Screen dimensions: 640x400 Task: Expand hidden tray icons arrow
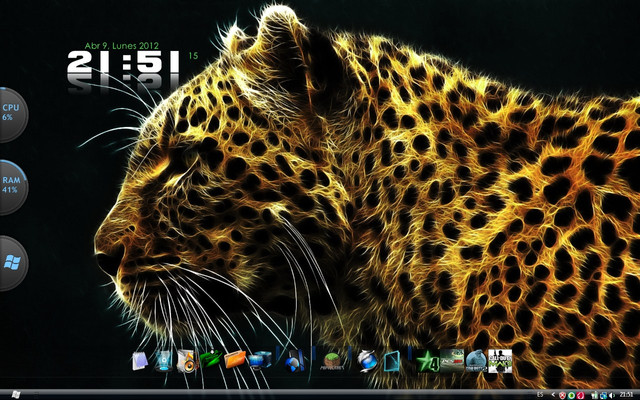(553, 395)
